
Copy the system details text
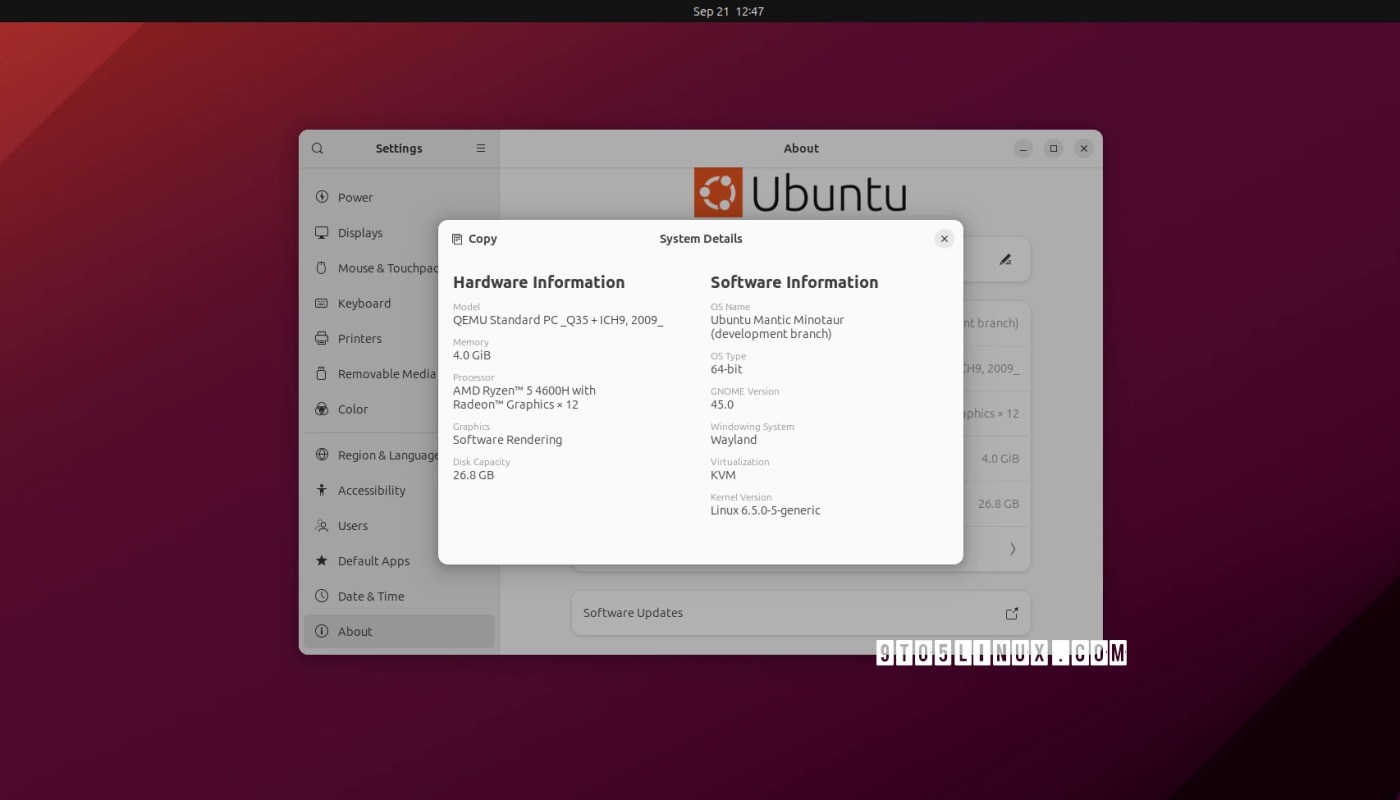(x=474, y=239)
